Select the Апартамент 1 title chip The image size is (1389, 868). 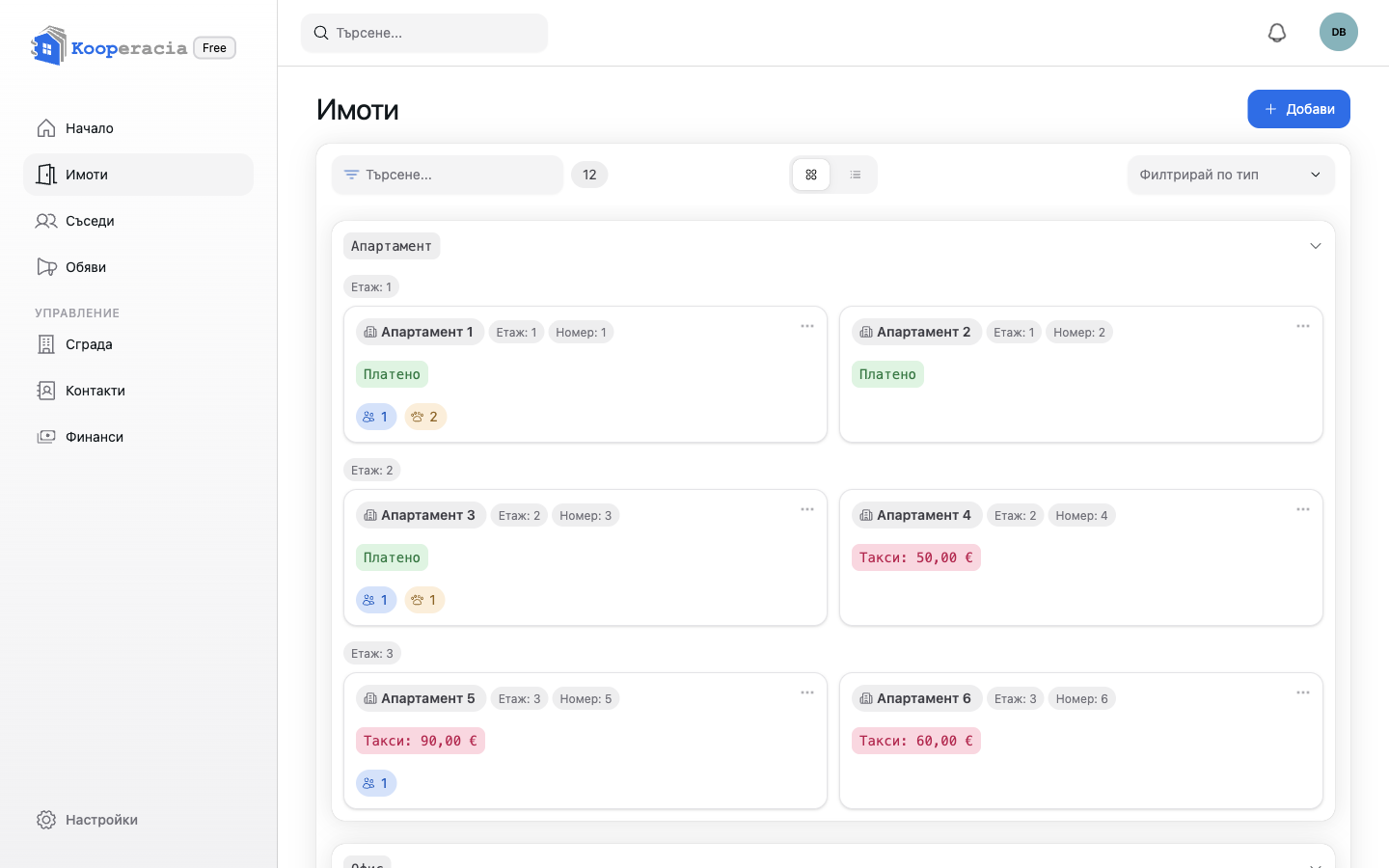click(x=420, y=332)
